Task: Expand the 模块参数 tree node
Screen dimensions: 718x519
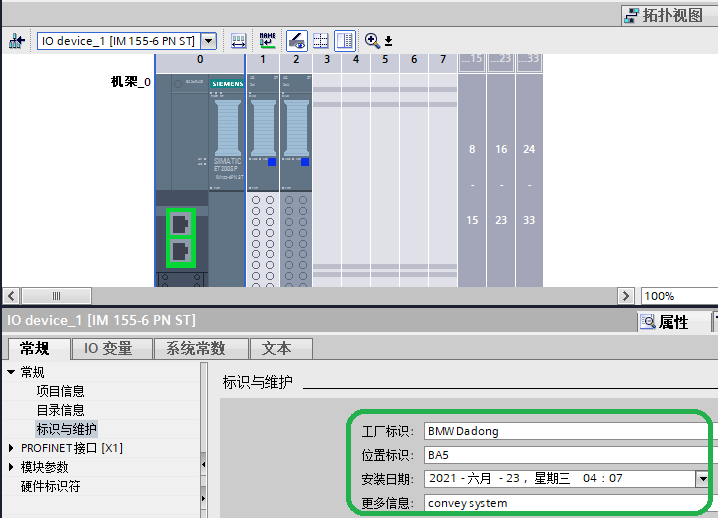Action: tap(11, 467)
